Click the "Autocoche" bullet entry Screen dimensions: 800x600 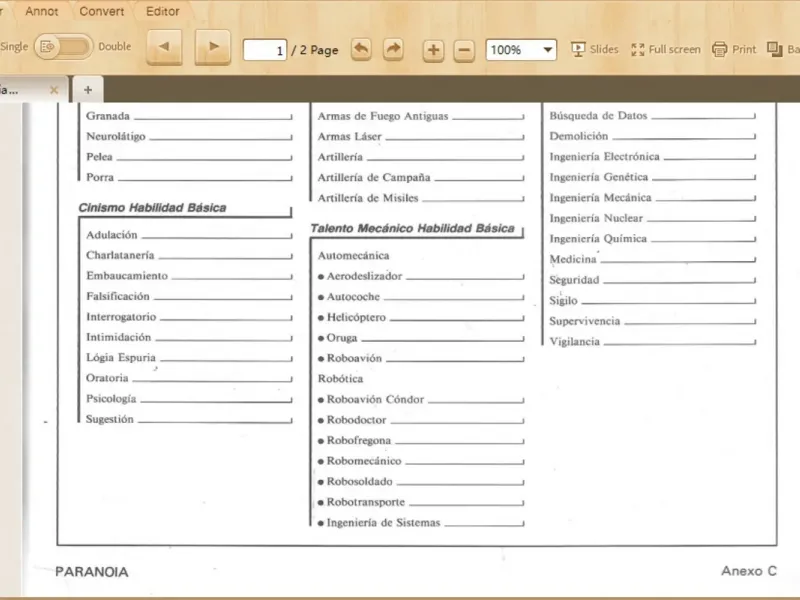(x=421, y=296)
